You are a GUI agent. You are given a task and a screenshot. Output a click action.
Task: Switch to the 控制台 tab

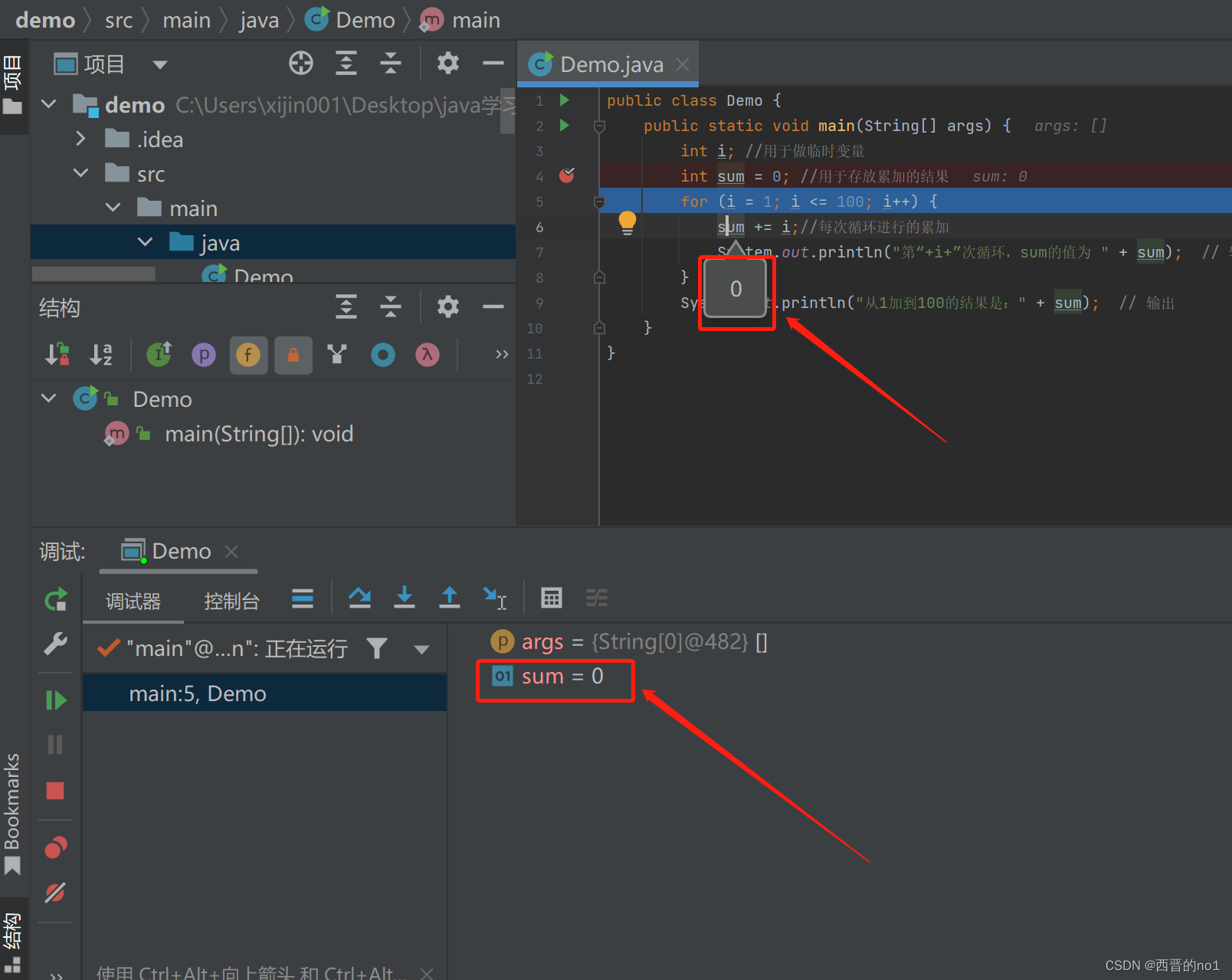(232, 601)
